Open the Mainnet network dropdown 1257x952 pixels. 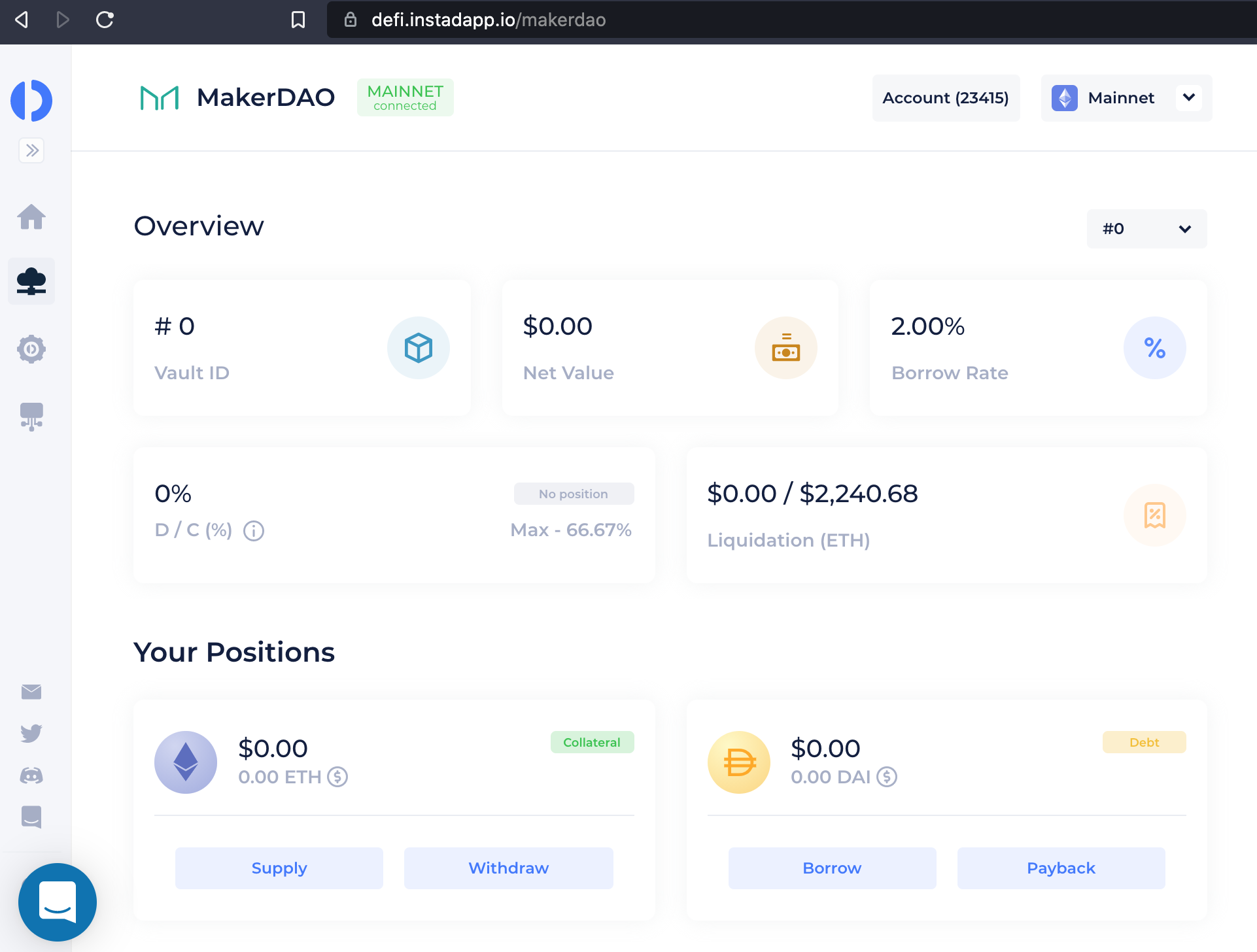tap(1126, 98)
